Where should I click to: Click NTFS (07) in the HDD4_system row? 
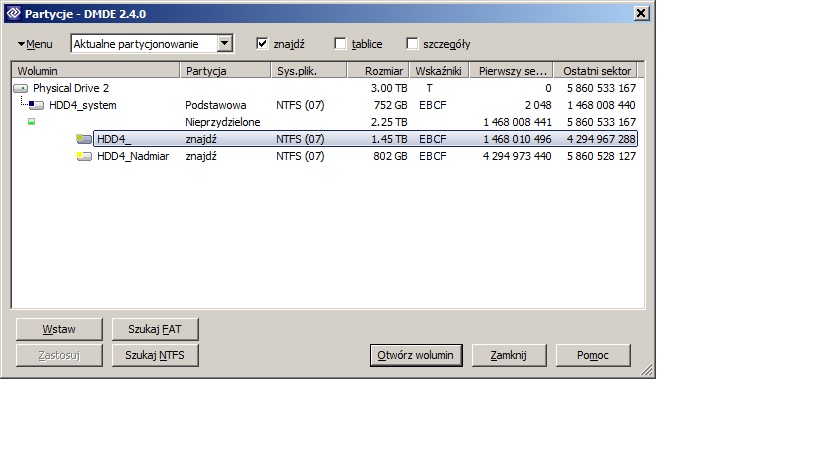tap(300, 105)
